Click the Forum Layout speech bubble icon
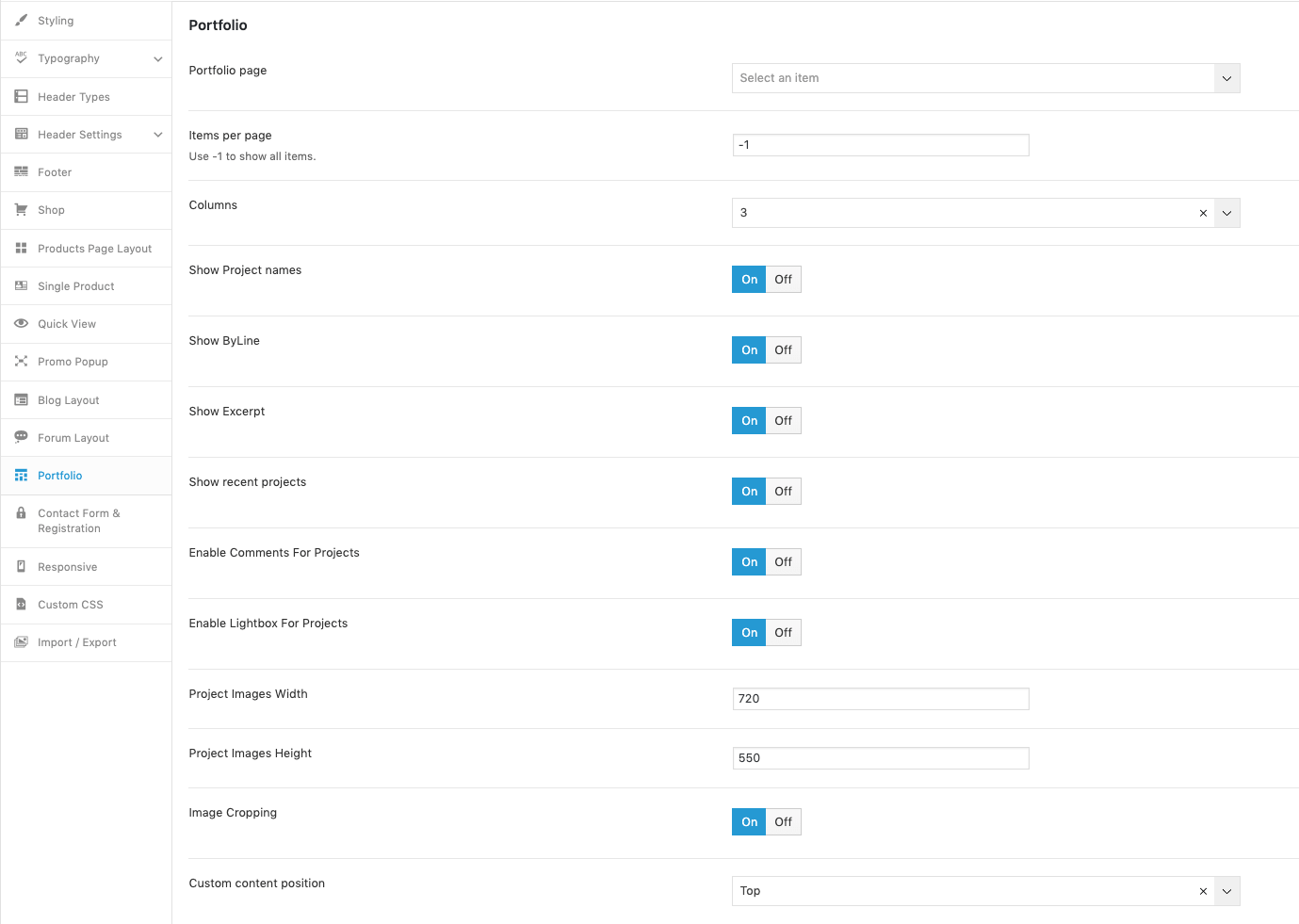1299x924 pixels. pos(21,437)
